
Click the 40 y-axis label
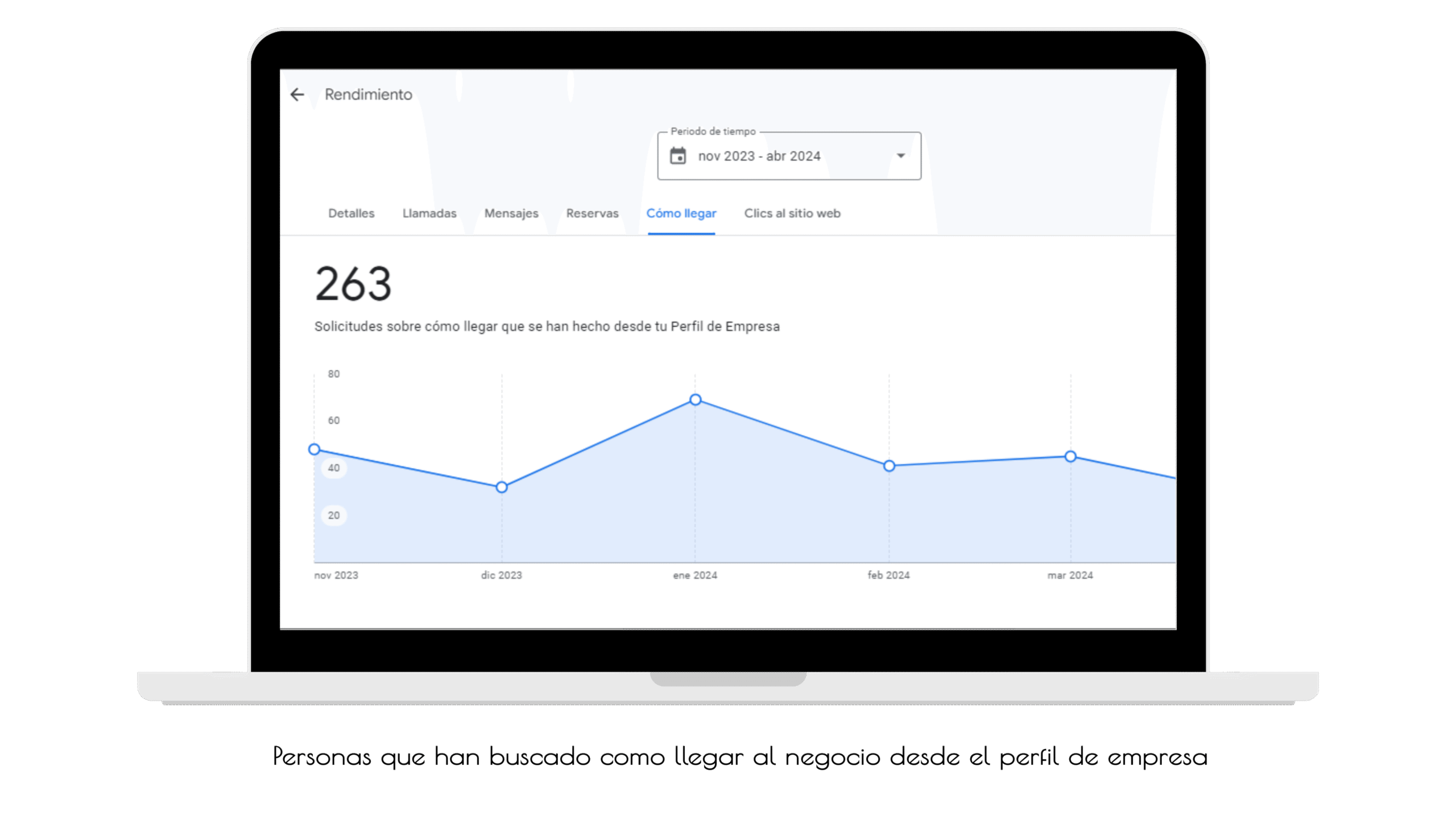(333, 468)
